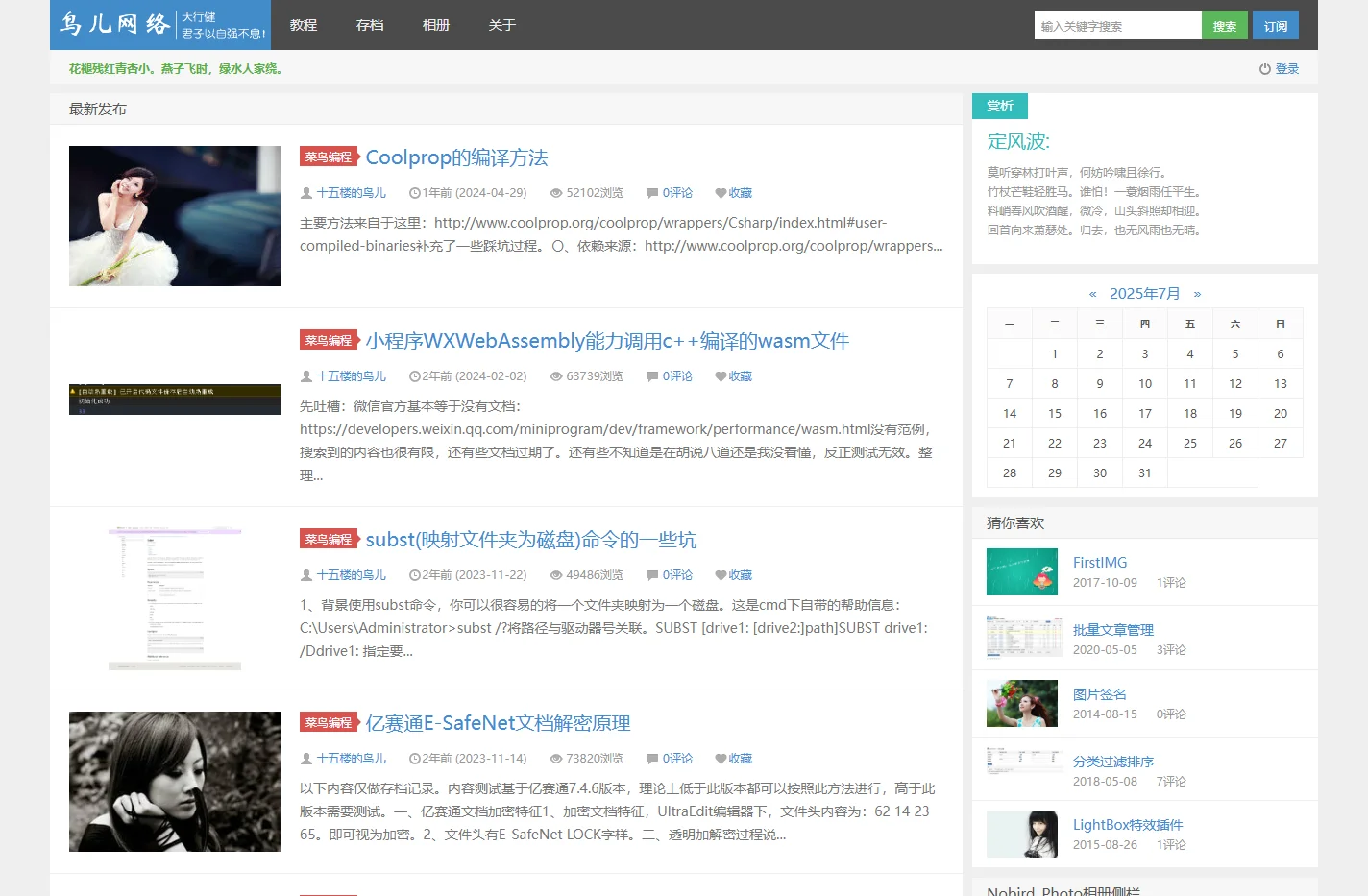This screenshot has height=896, width=1368.
Task: Open the article Coolprop的编译方法
Action: (x=457, y=157)
